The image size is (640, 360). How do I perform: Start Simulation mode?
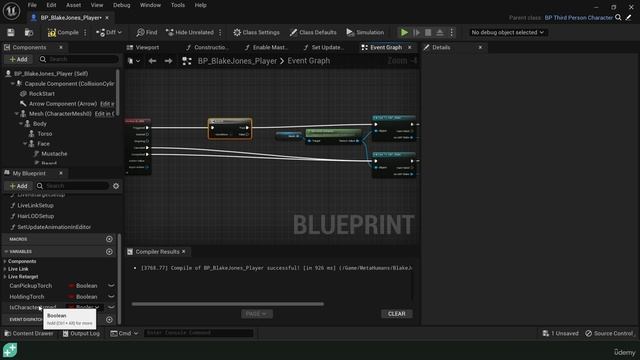pos(365,32)
